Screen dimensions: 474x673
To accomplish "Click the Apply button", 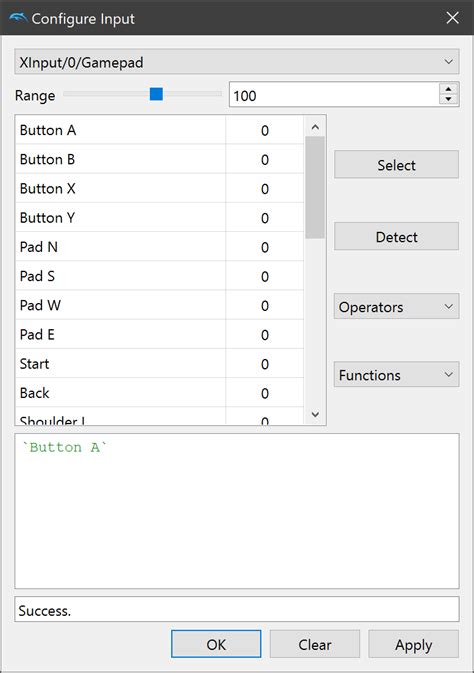I will click(413, 644).
